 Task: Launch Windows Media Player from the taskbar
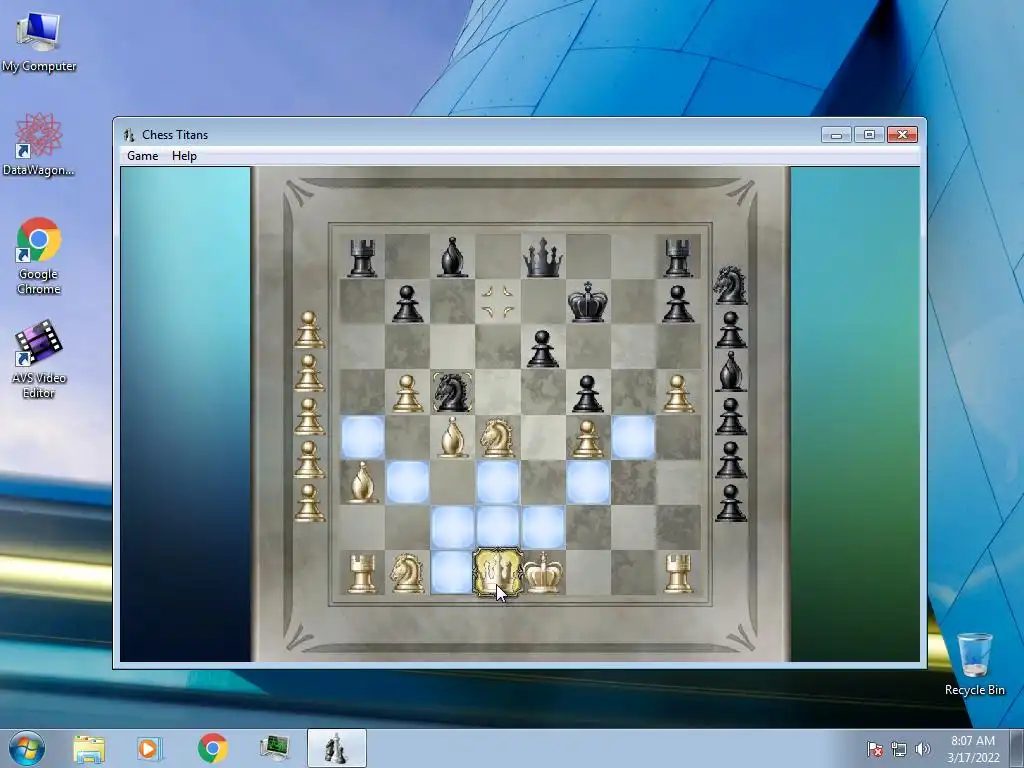click(x=148, y=748)
